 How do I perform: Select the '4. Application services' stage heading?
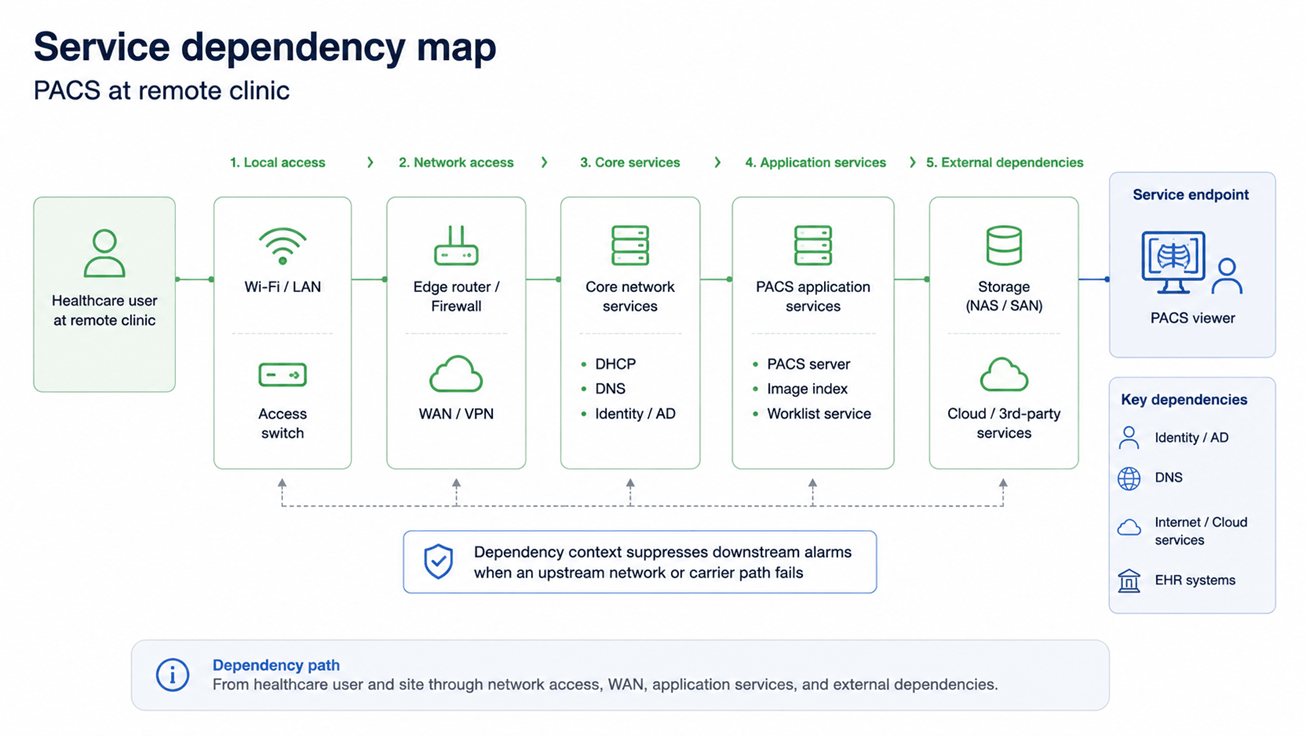click(x=815, y=162)
